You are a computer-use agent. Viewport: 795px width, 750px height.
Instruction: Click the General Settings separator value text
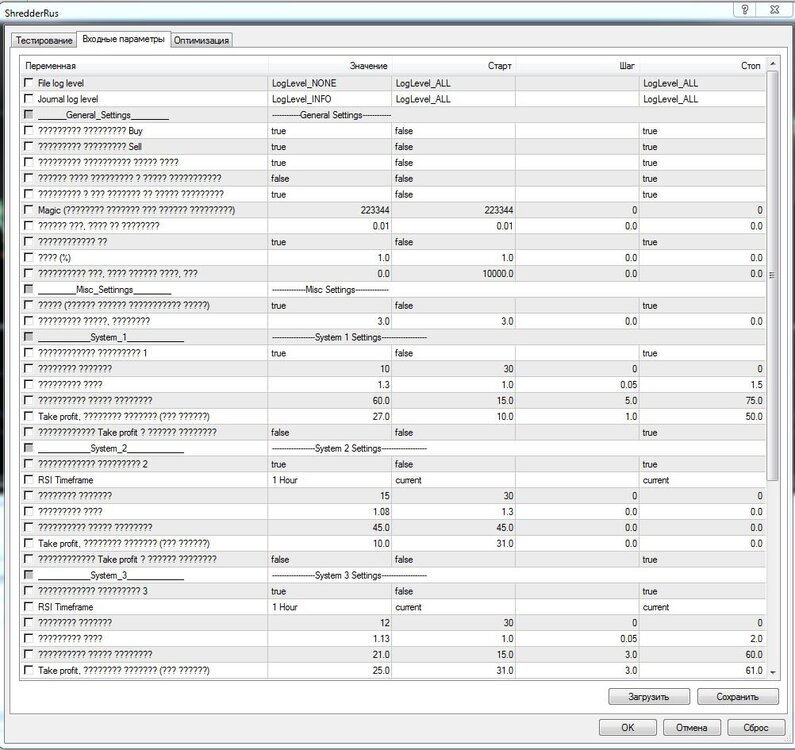[x=331, y=115]
